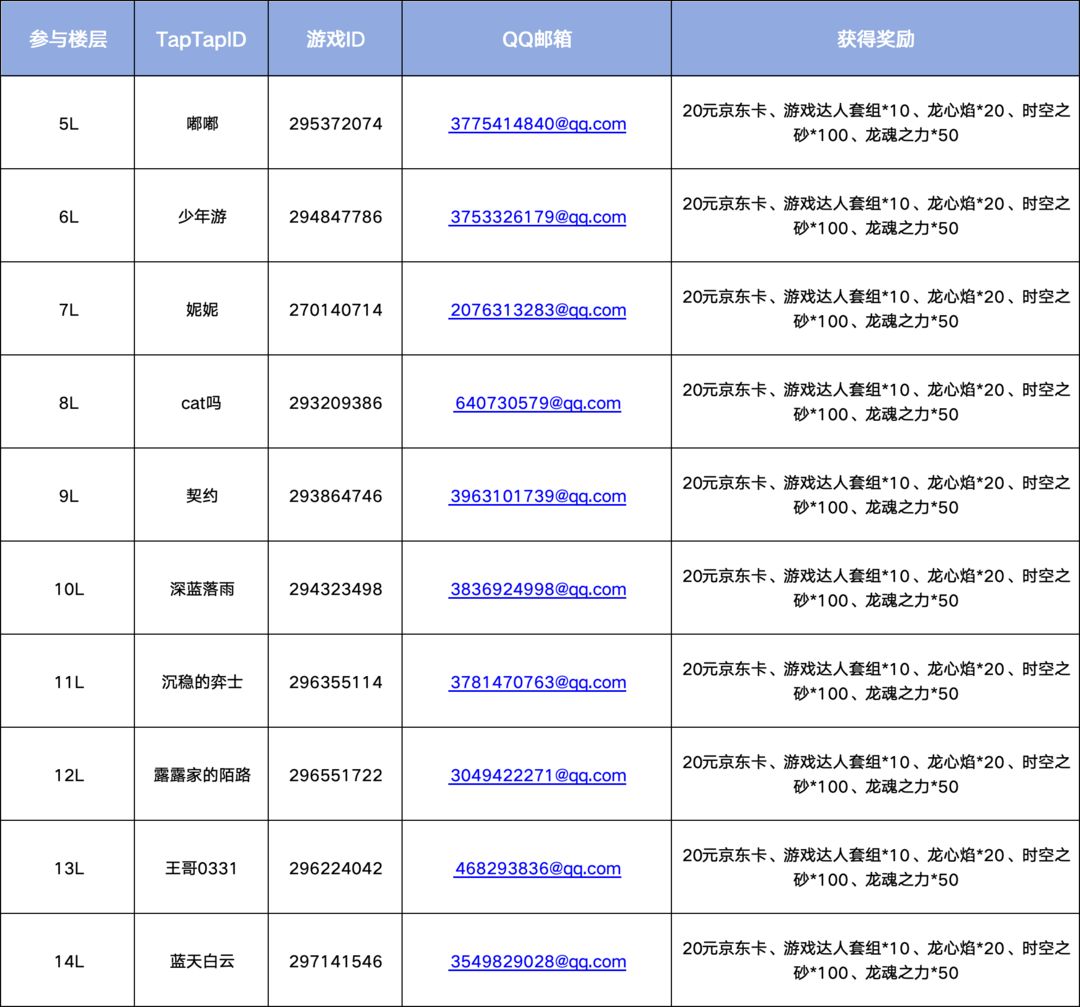This screenshot has height=1007, width=1080.
Task: Select the reward cell in row 13L
Action: pyautogui.click(x=875, y=866)
